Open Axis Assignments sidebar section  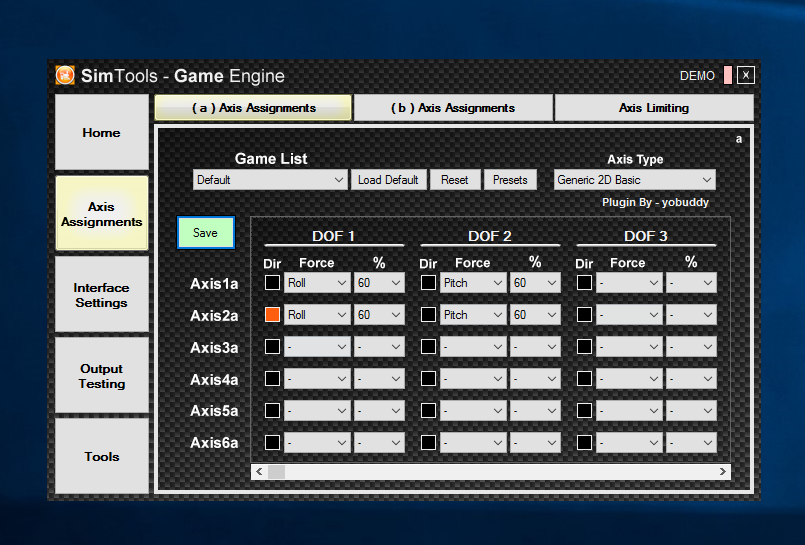point(102,213)
